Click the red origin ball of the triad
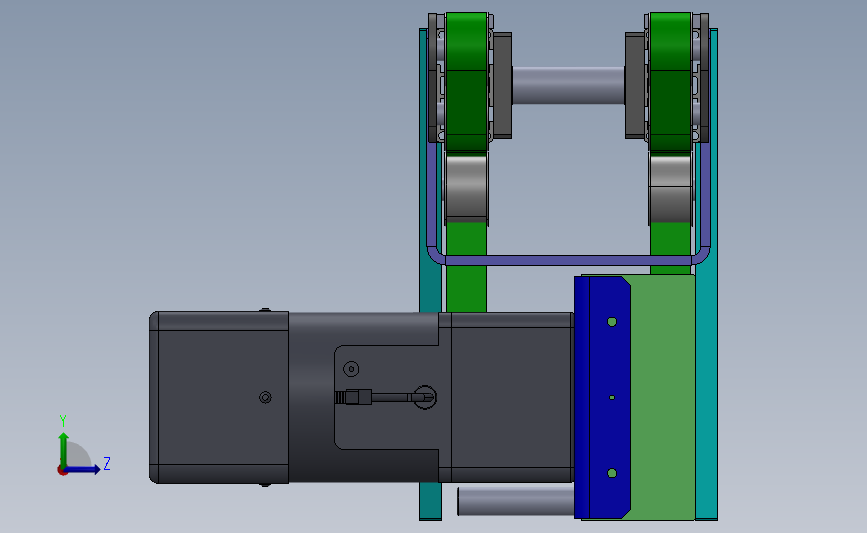867x533 pixels. coord(62,471)
